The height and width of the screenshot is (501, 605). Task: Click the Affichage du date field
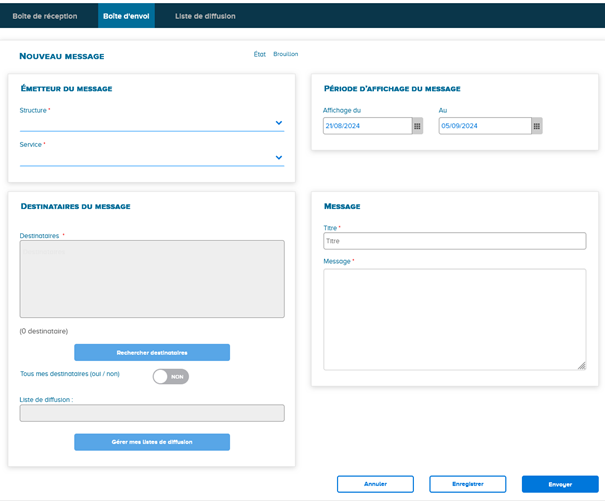(366, 126)
